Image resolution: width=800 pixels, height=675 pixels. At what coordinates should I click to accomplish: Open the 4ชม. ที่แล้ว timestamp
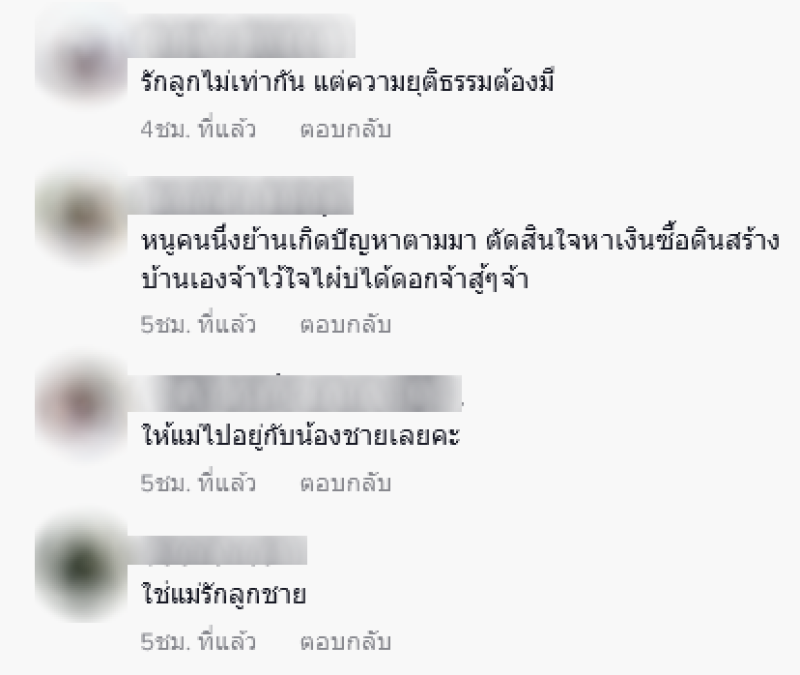point(198,130)
